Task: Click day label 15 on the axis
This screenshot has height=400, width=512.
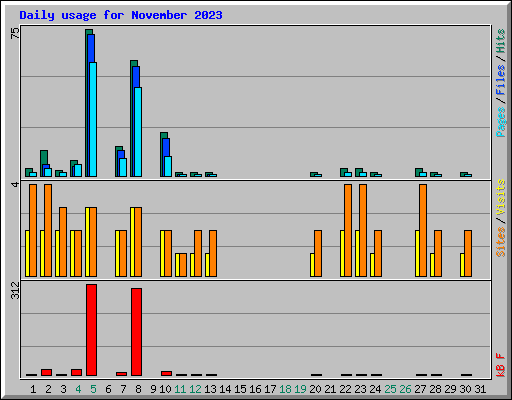Action: coord(240,389)
